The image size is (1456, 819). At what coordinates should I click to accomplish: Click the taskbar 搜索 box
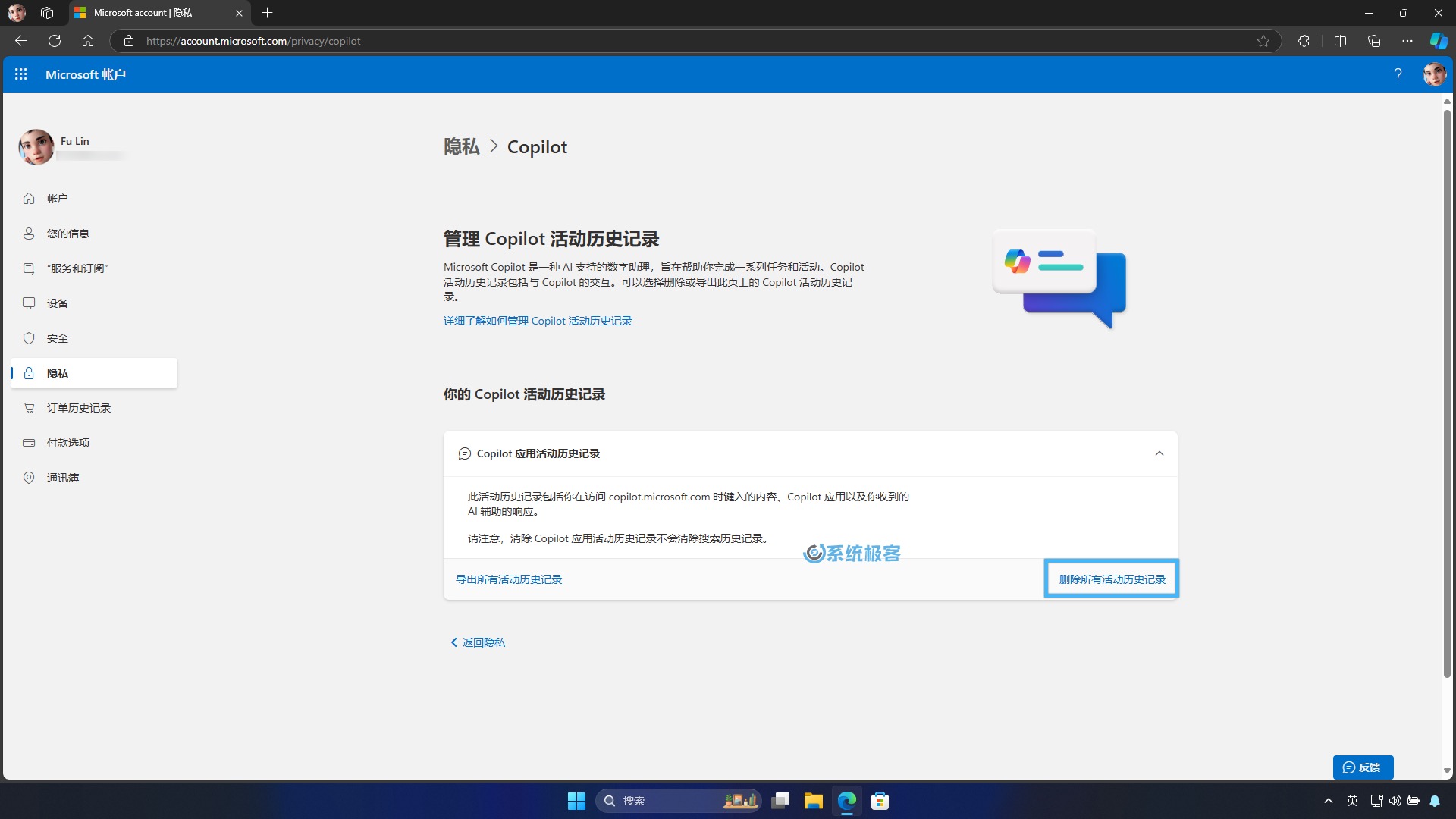(678, 801)
